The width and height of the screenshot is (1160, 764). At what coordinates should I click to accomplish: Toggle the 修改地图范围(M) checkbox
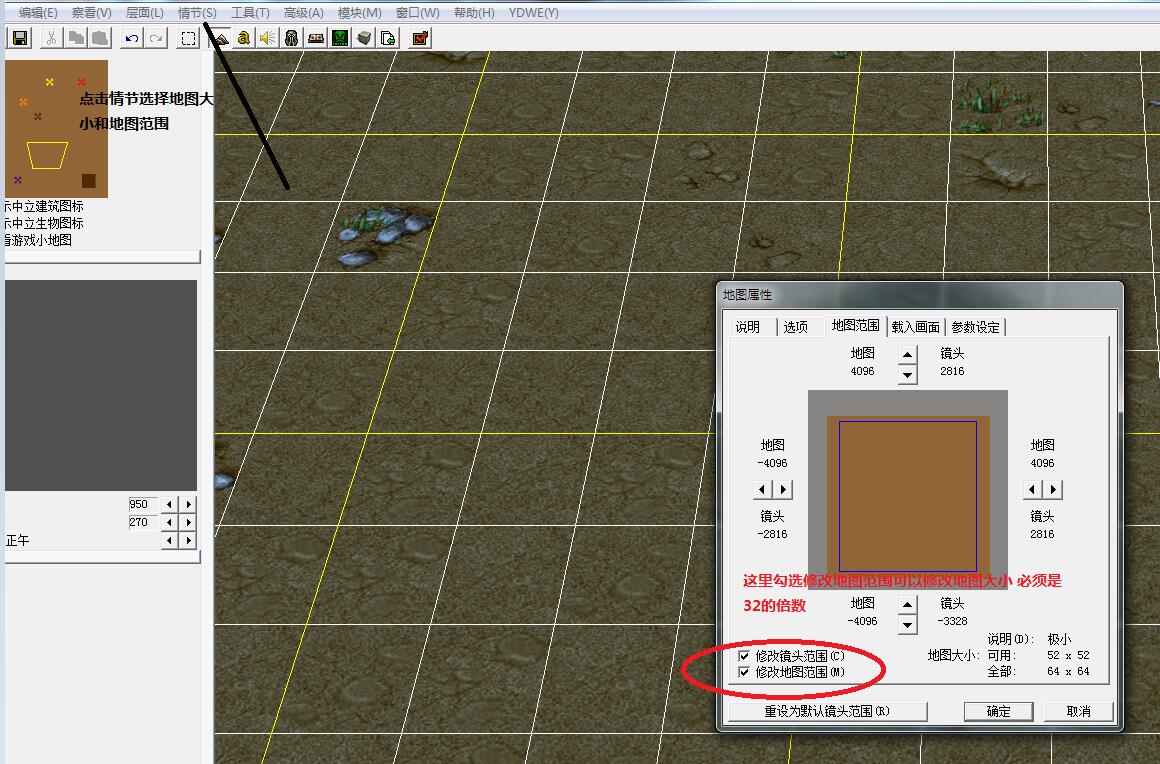coord(744,672)
